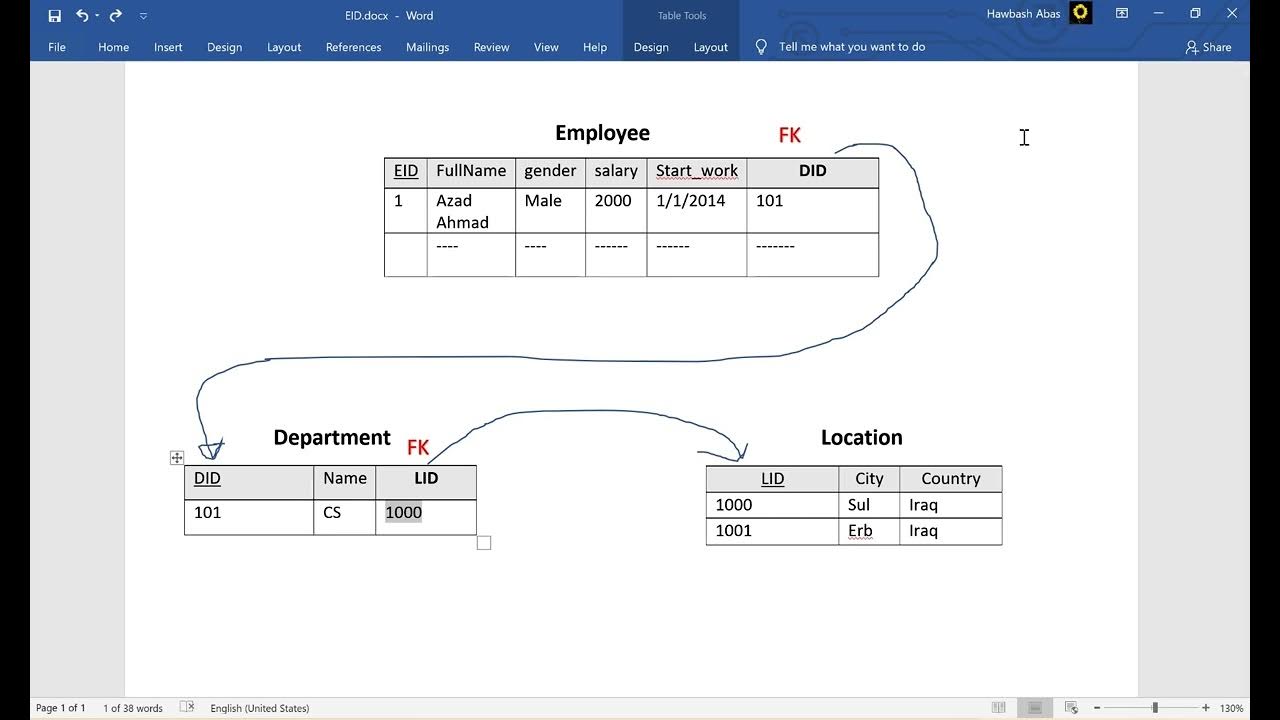Click the Tell me lightbulb icon

[761, 47]
